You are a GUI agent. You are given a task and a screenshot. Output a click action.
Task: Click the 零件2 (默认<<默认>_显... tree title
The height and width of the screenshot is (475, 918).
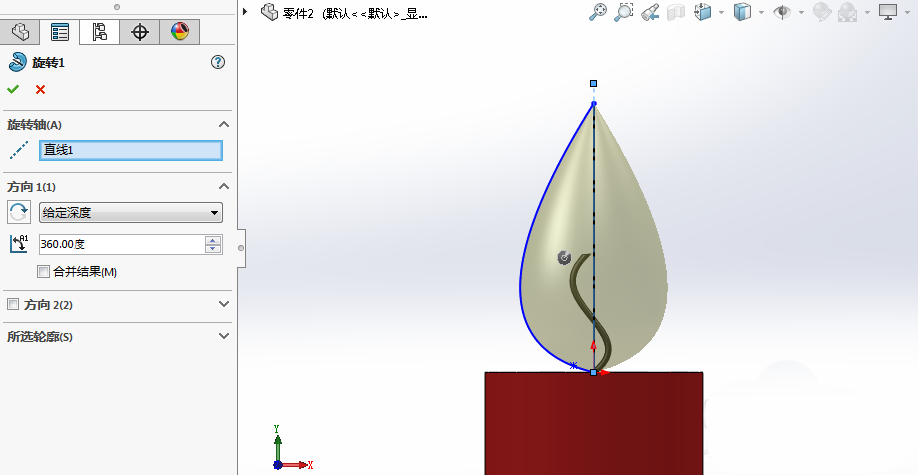pyautogui.click(x=354, y=13)
